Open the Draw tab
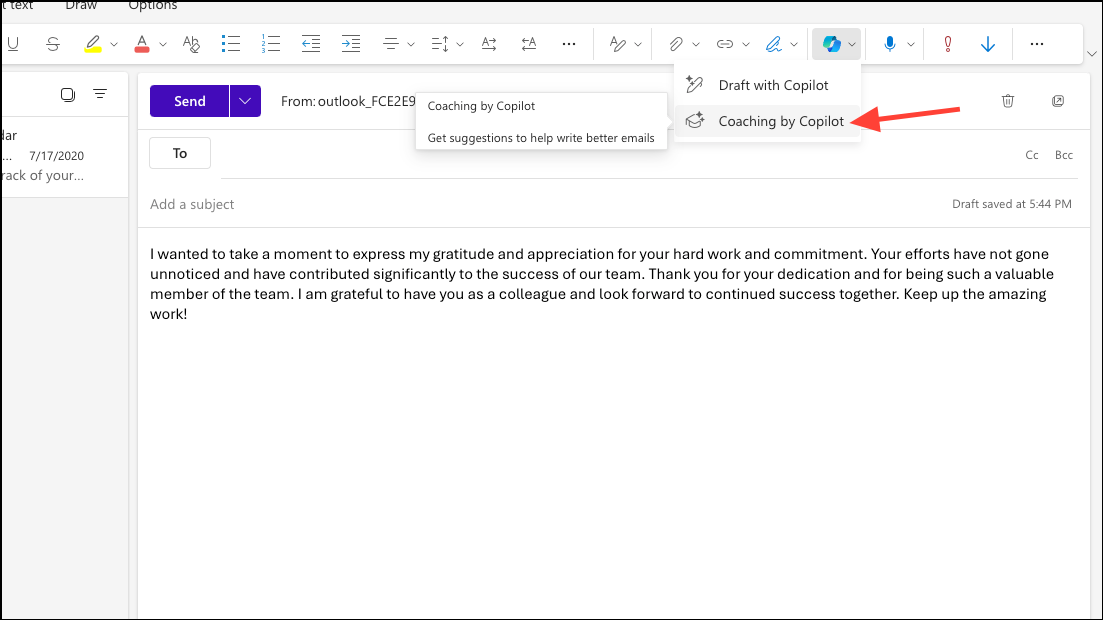 click(x=81, y=6)
